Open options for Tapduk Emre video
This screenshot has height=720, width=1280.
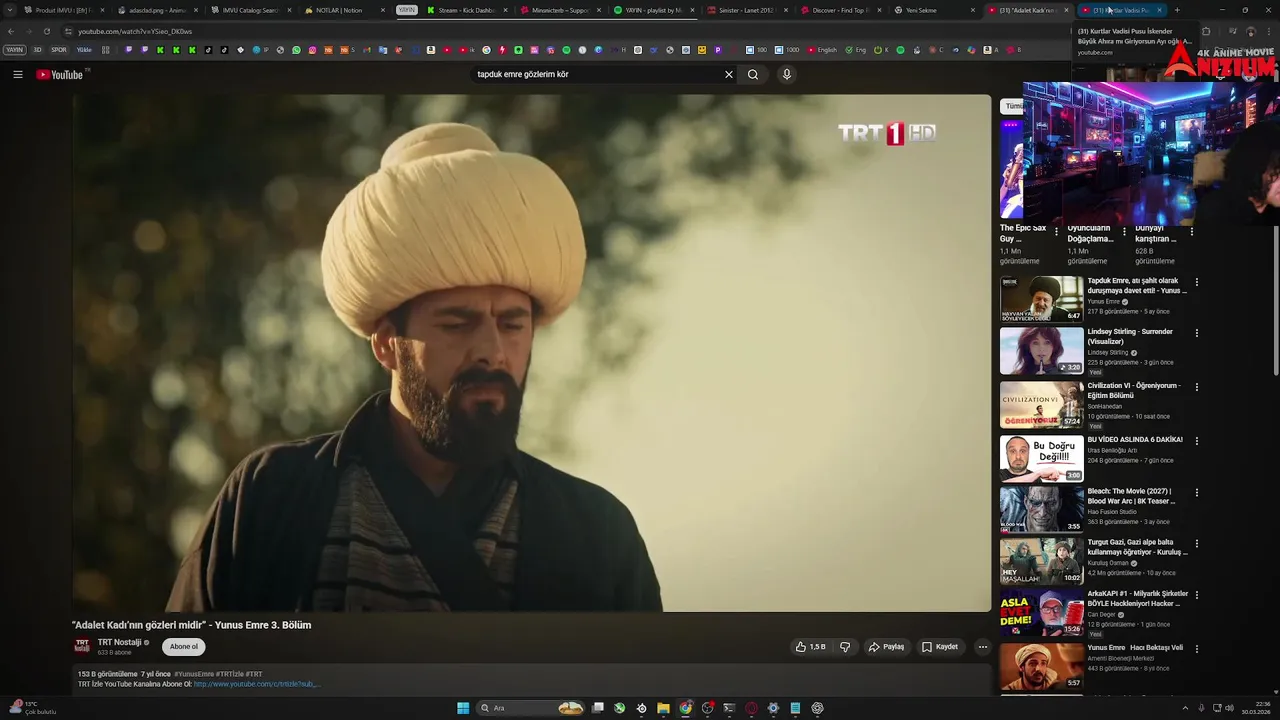[x=1196, y=282]
